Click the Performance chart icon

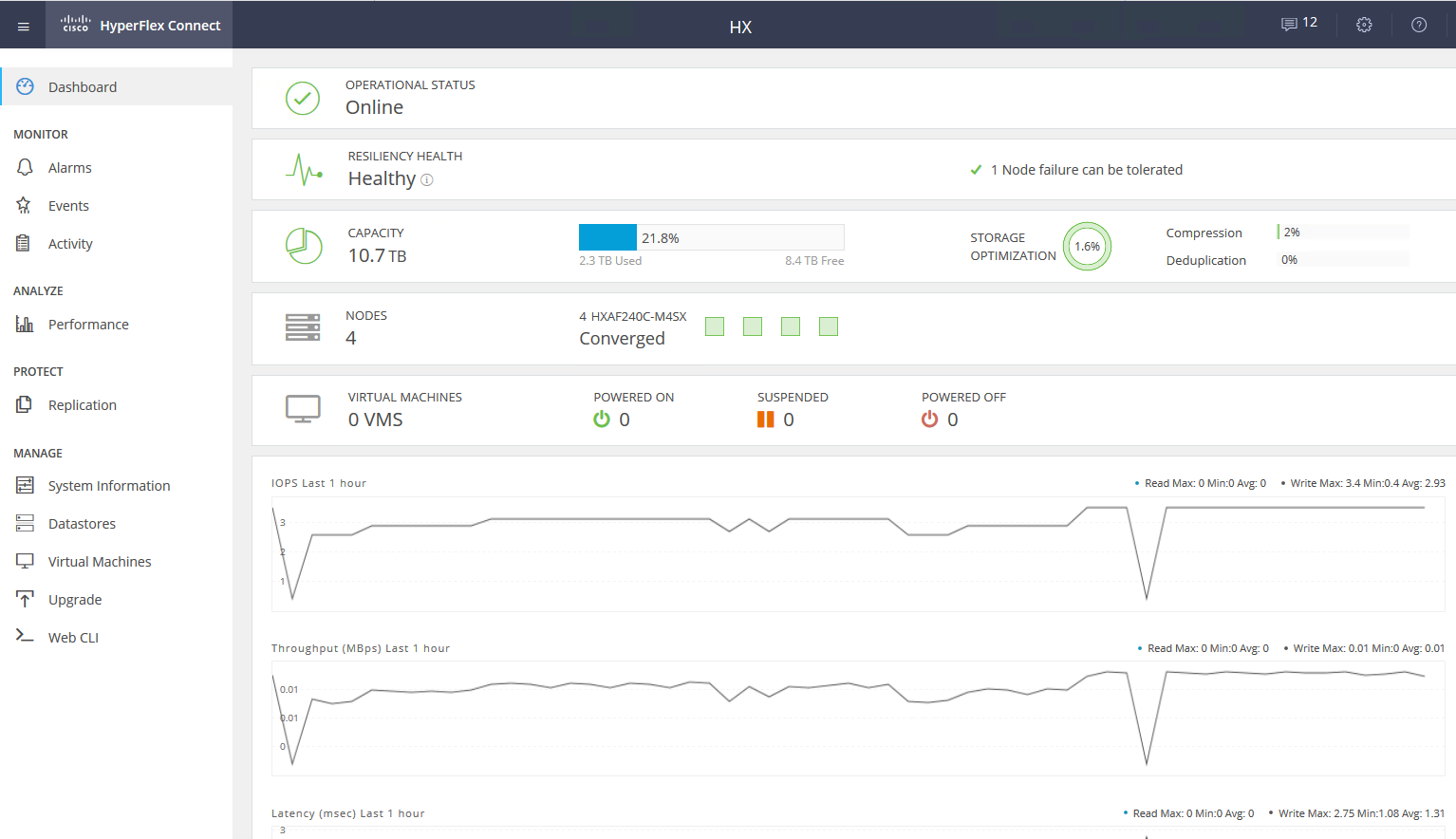pyautogui.click(x=25, y=324)
